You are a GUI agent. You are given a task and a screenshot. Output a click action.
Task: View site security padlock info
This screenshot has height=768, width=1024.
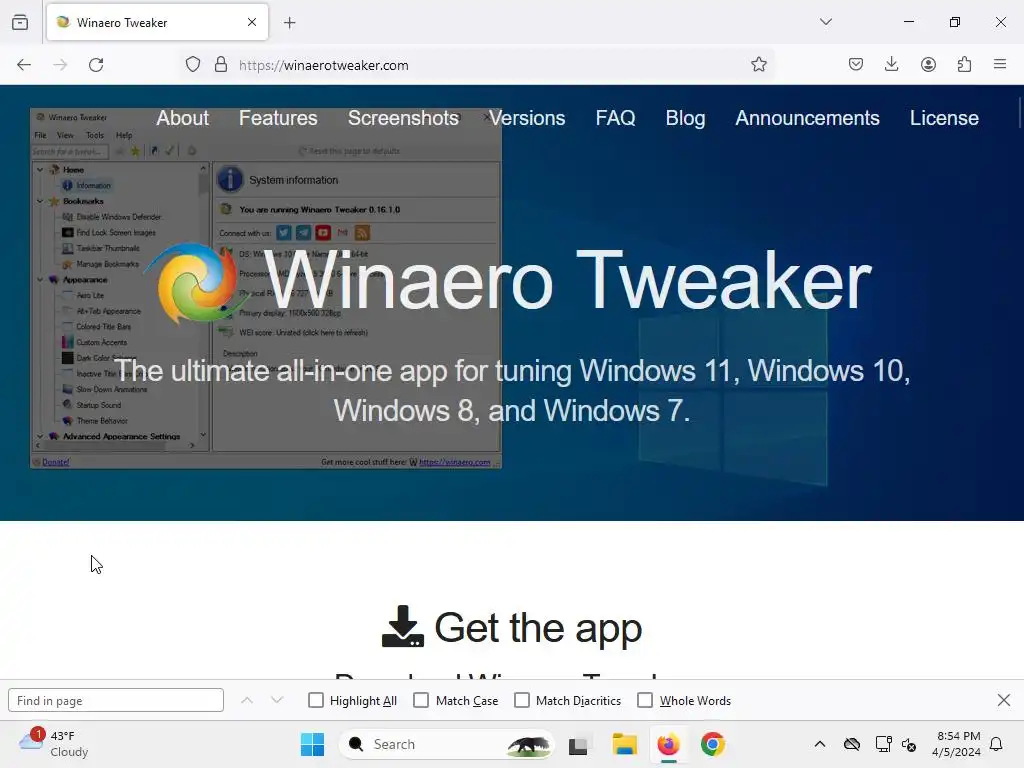221,65
